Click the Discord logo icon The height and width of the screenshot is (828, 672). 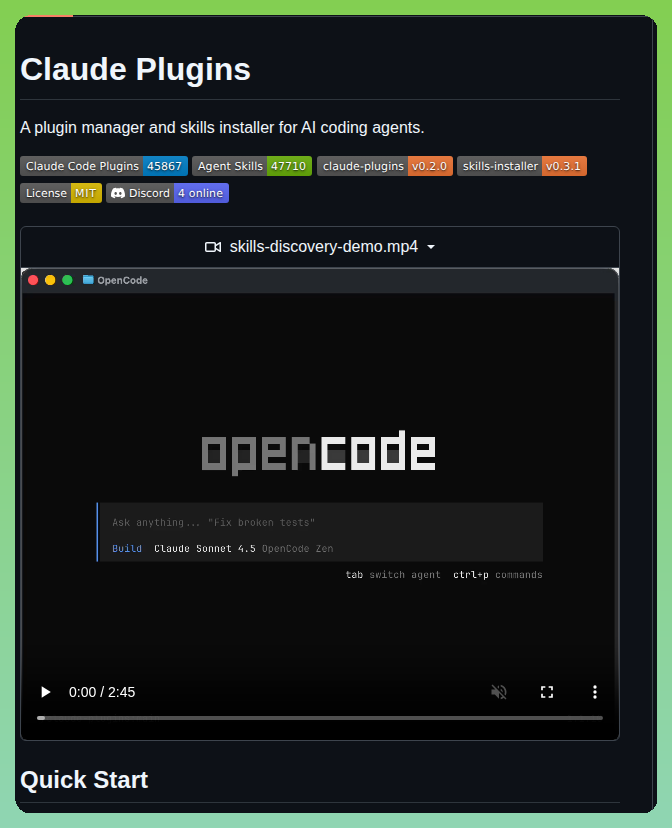tap(118, 193)
